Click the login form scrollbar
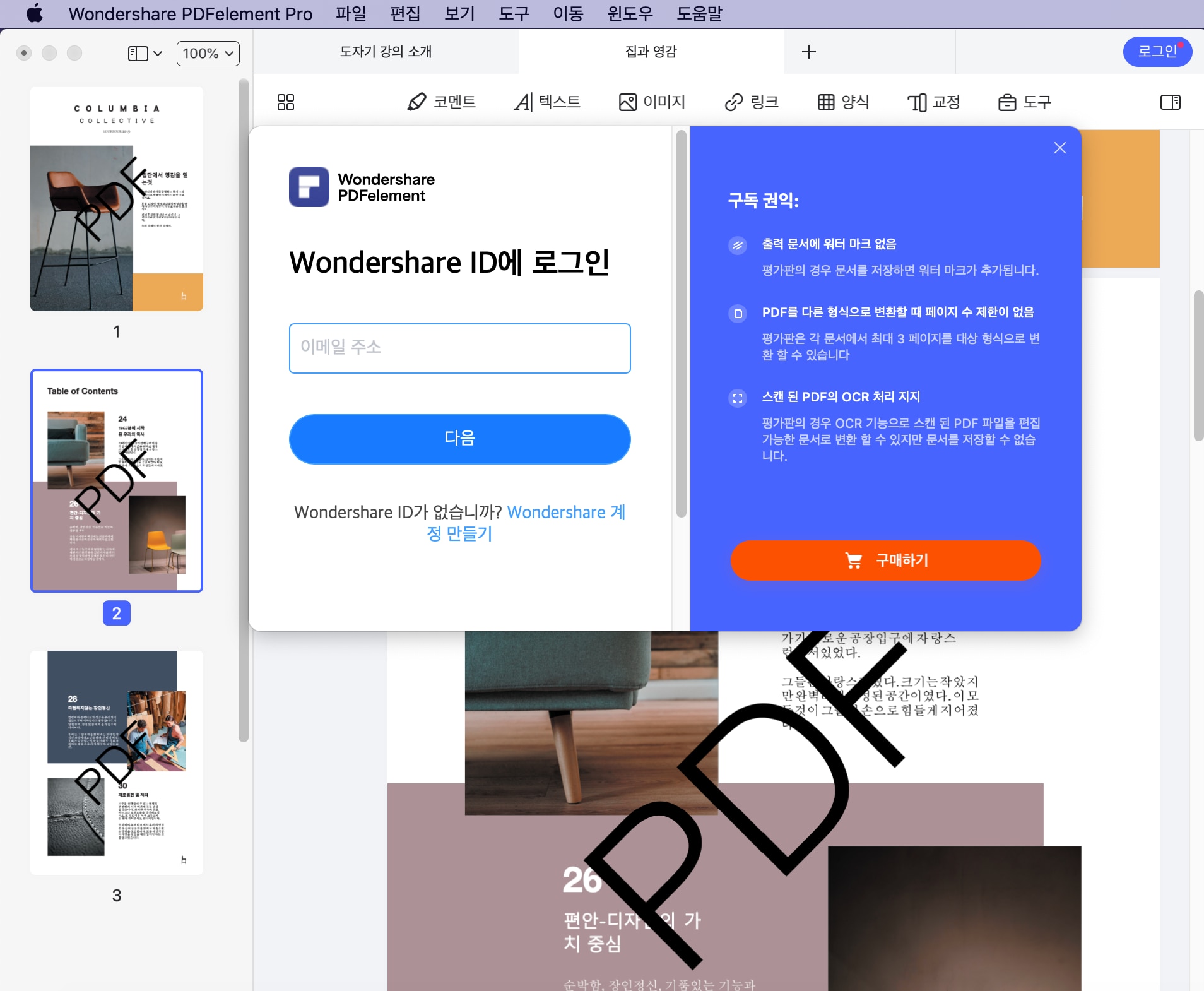The height and width of the screenshot is (991, 1204). coord(681,324)
